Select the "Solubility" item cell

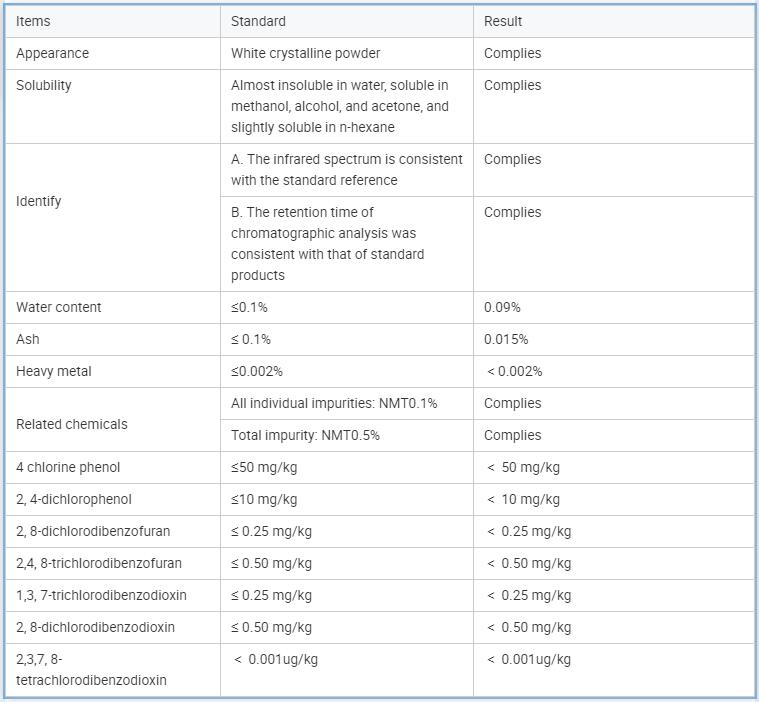click(x=44, y=85)
